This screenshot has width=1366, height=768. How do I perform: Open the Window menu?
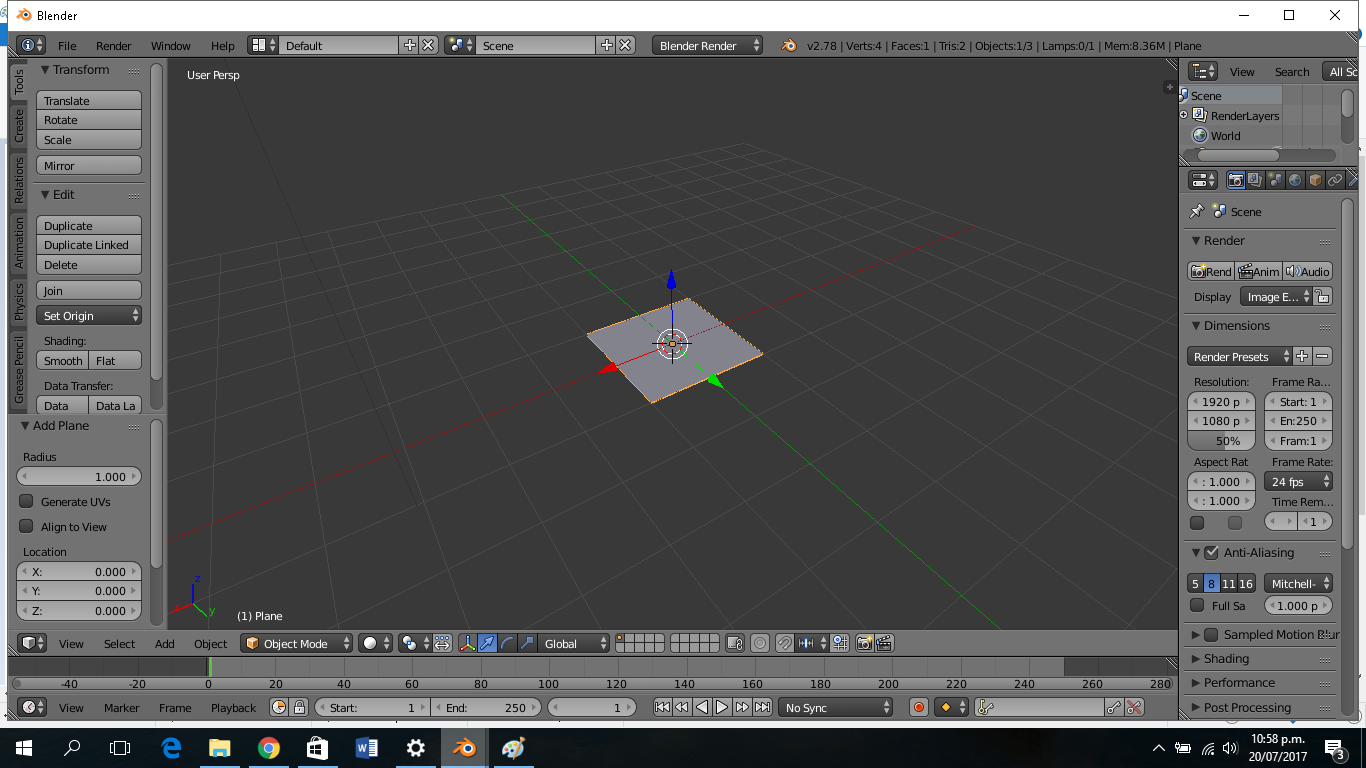pyautogui.click(x=171, y=46)
